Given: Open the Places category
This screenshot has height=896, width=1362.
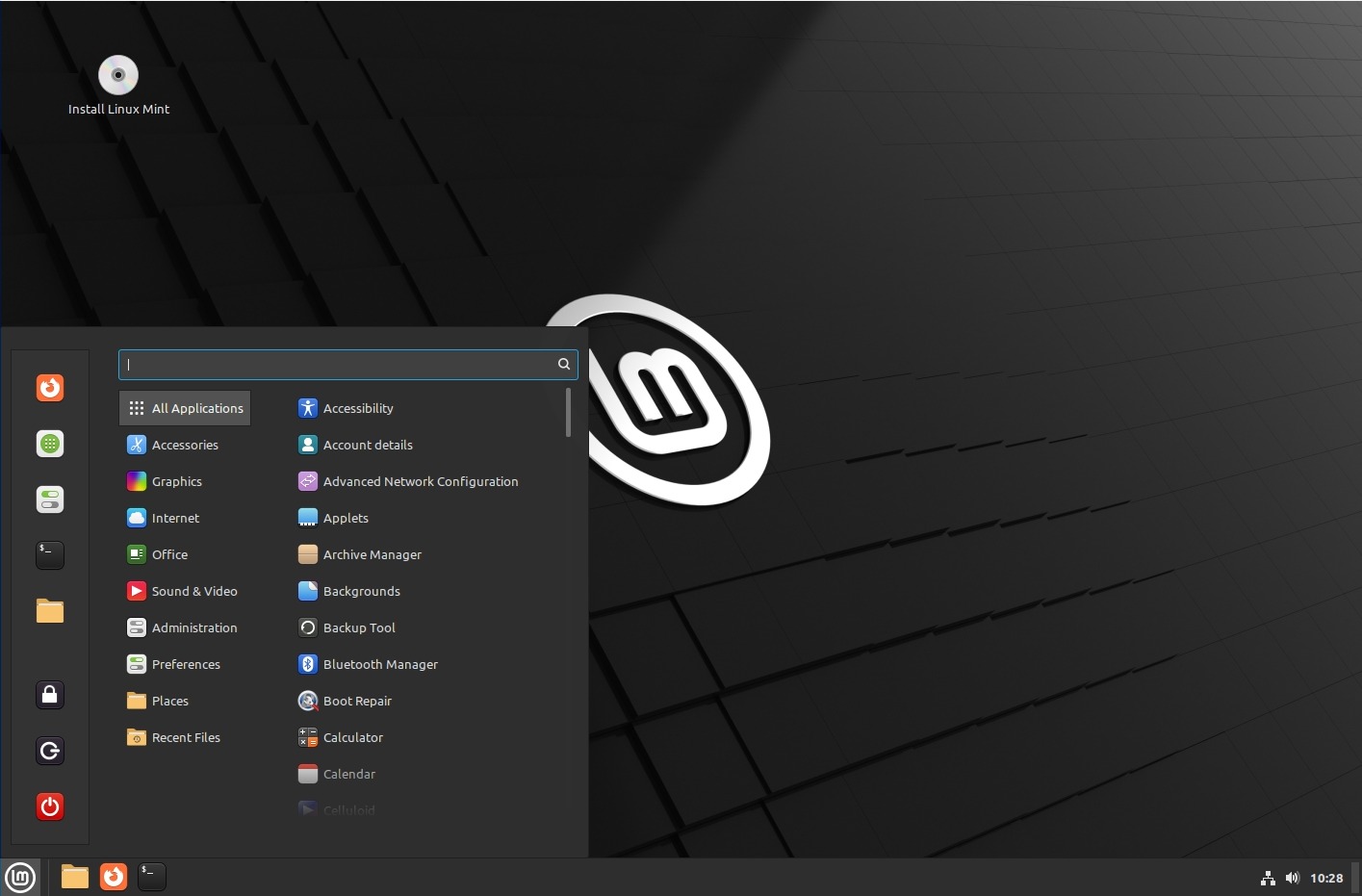Looking at the screenshot, I should click(185, 701).
